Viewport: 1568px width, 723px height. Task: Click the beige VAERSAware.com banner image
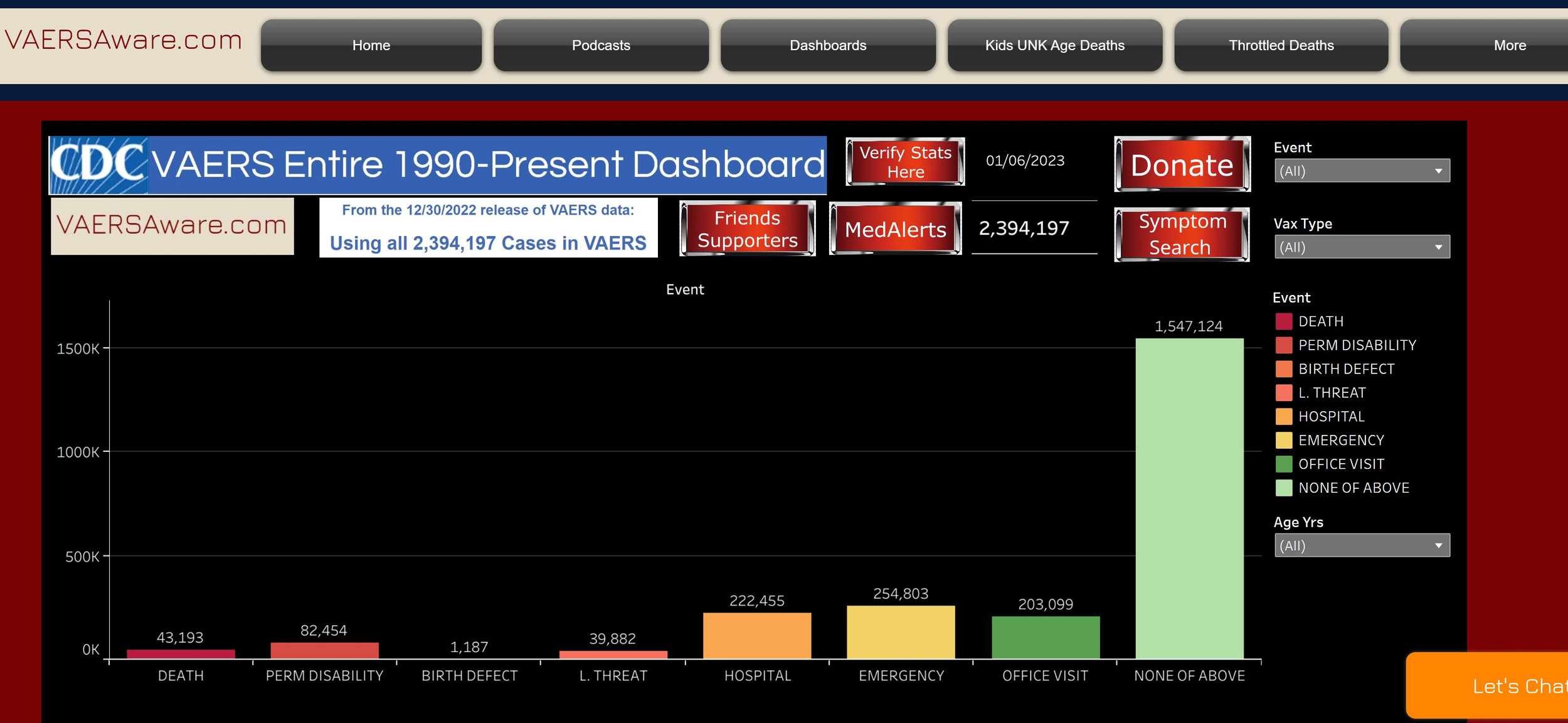[172, 226]
